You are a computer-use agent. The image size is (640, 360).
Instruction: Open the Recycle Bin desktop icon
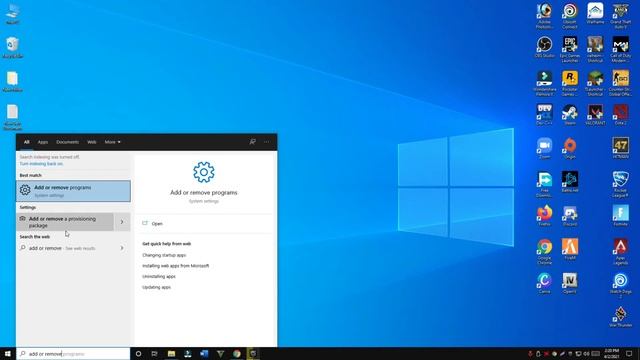(13, 48)
